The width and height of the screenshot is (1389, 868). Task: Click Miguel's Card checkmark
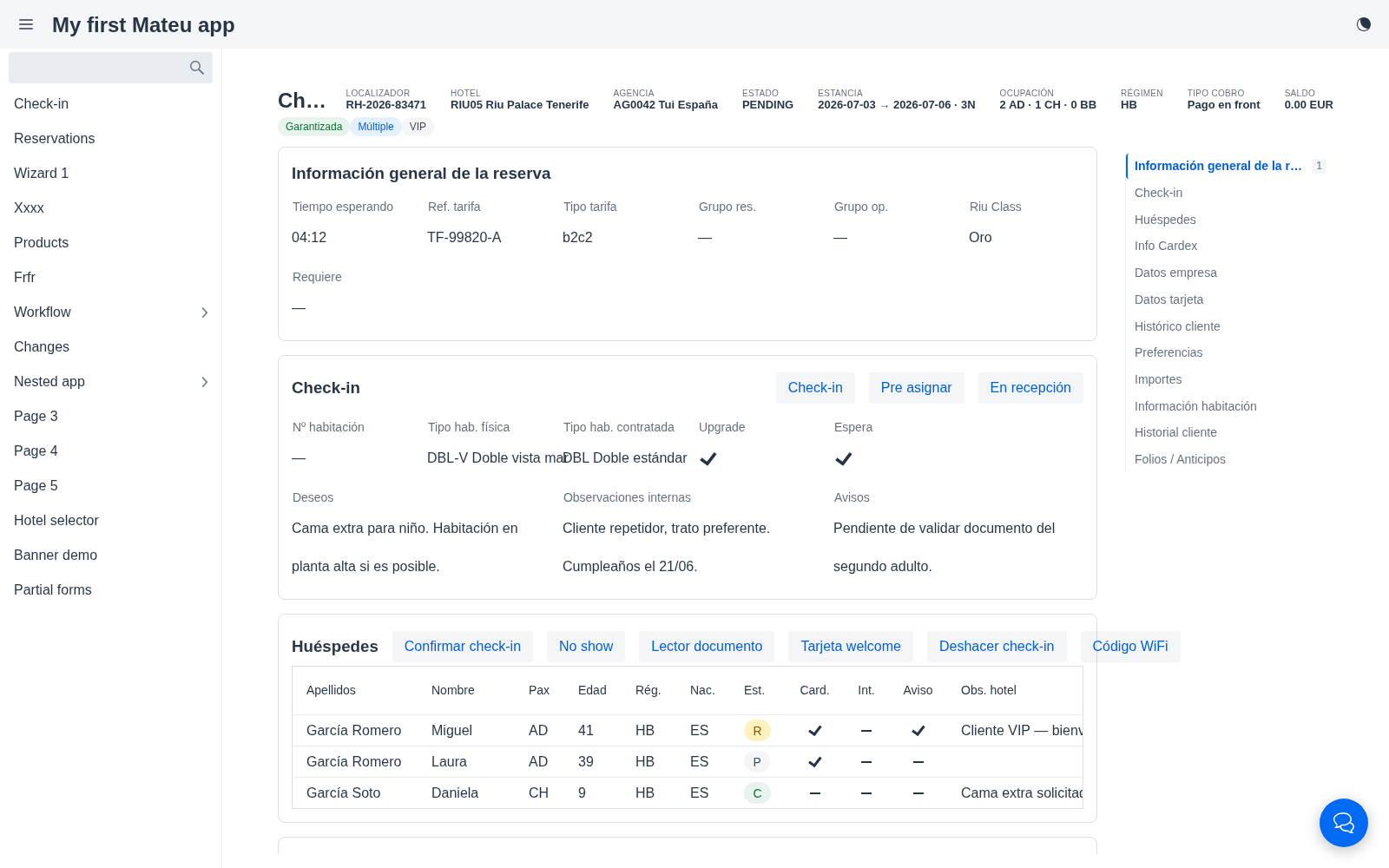tap(815, 731)
